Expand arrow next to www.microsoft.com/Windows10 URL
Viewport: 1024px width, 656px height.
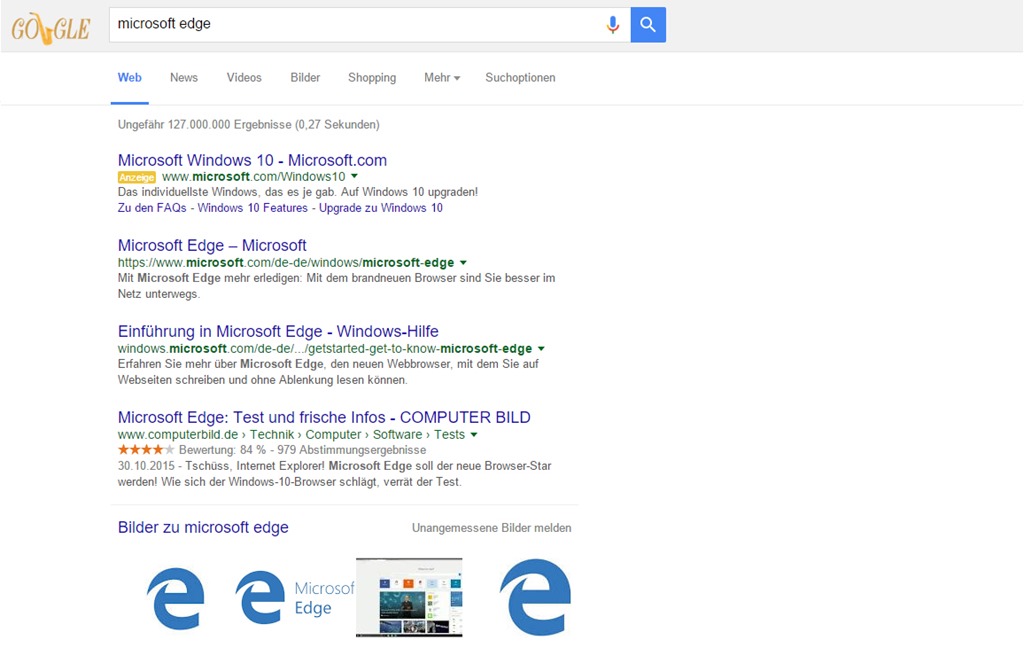tap(355, 176)
